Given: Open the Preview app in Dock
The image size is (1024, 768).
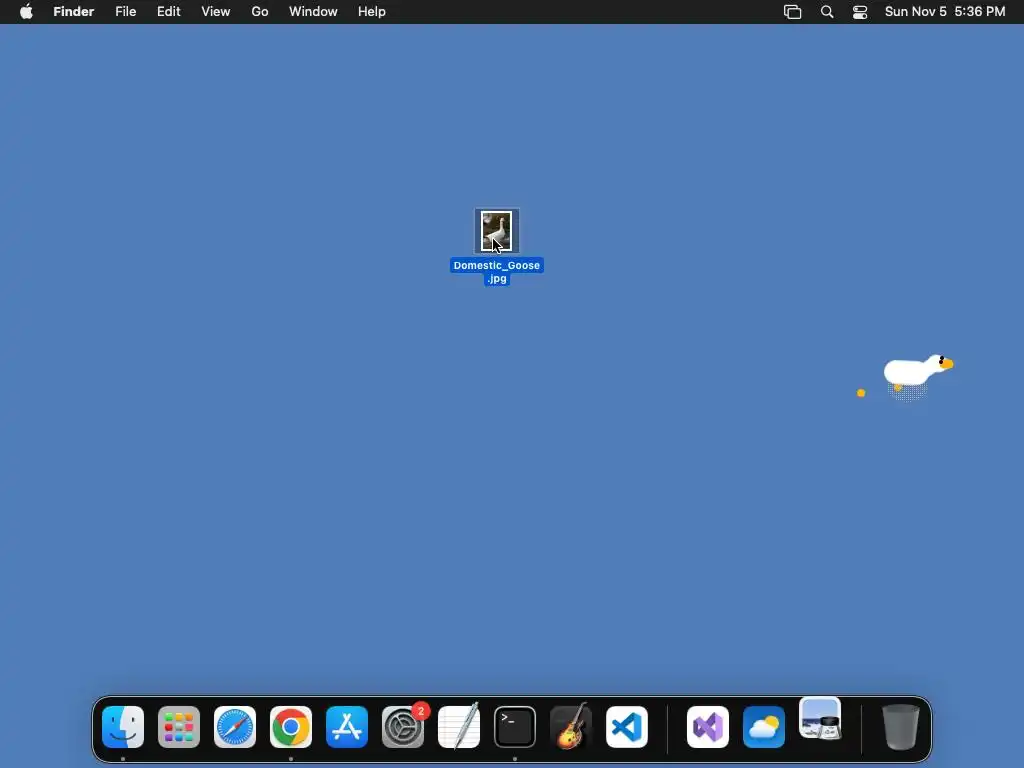Looking at the screenshot, I should (820, 719).
